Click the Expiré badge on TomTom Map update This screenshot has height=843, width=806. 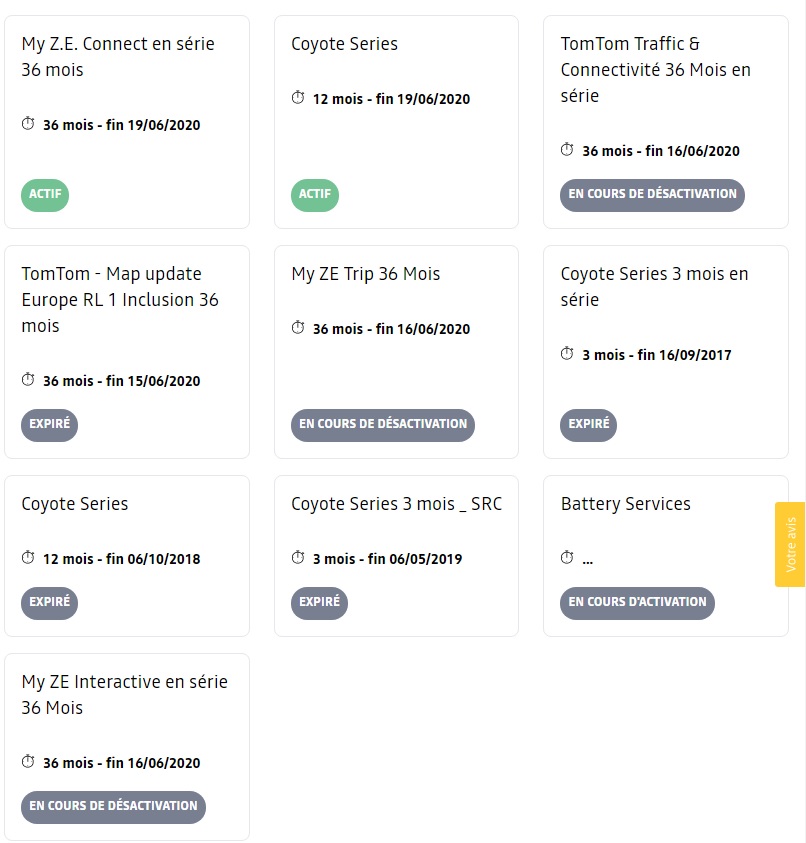(x=49, y=425)
